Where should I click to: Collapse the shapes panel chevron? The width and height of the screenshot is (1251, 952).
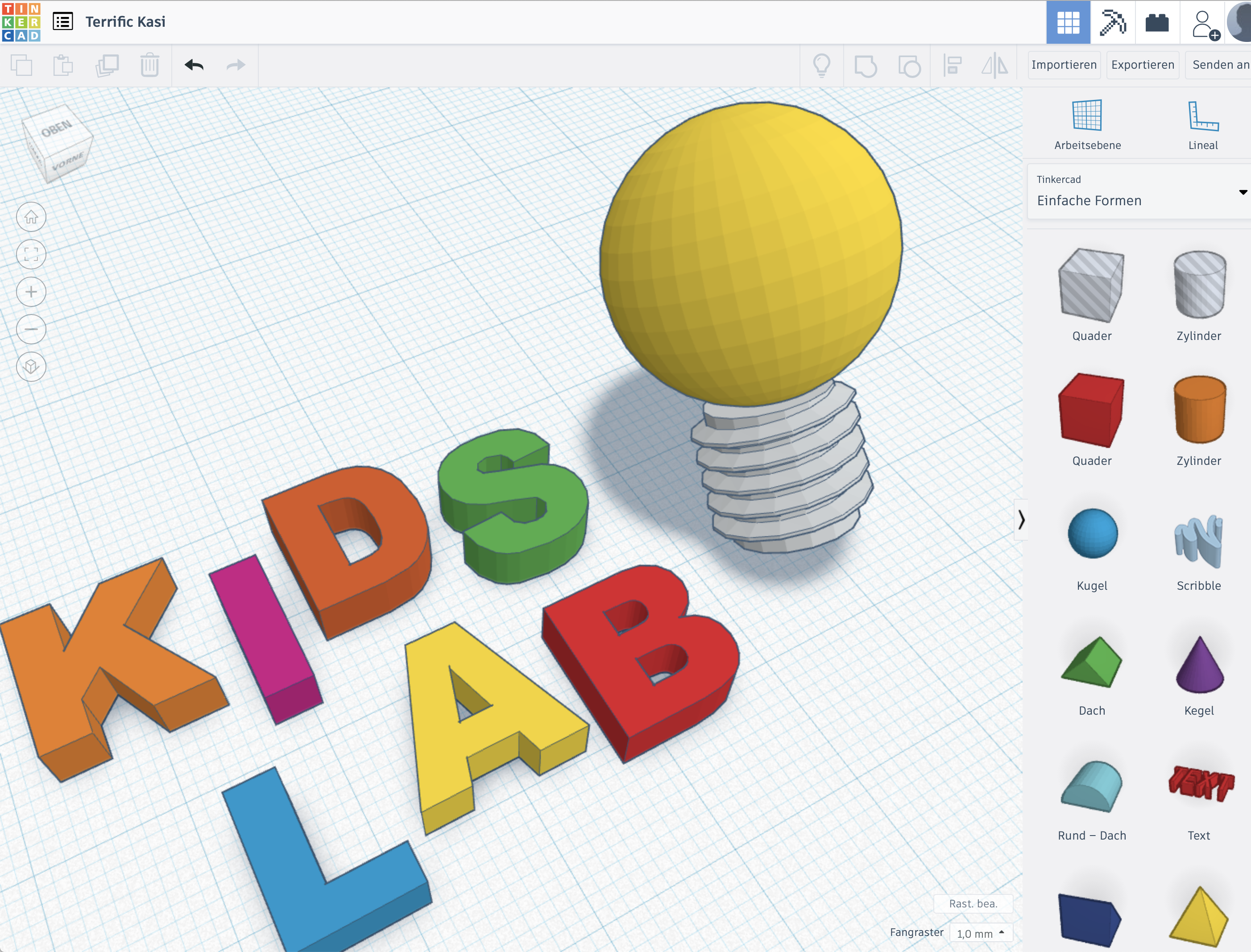(1021, 520)
